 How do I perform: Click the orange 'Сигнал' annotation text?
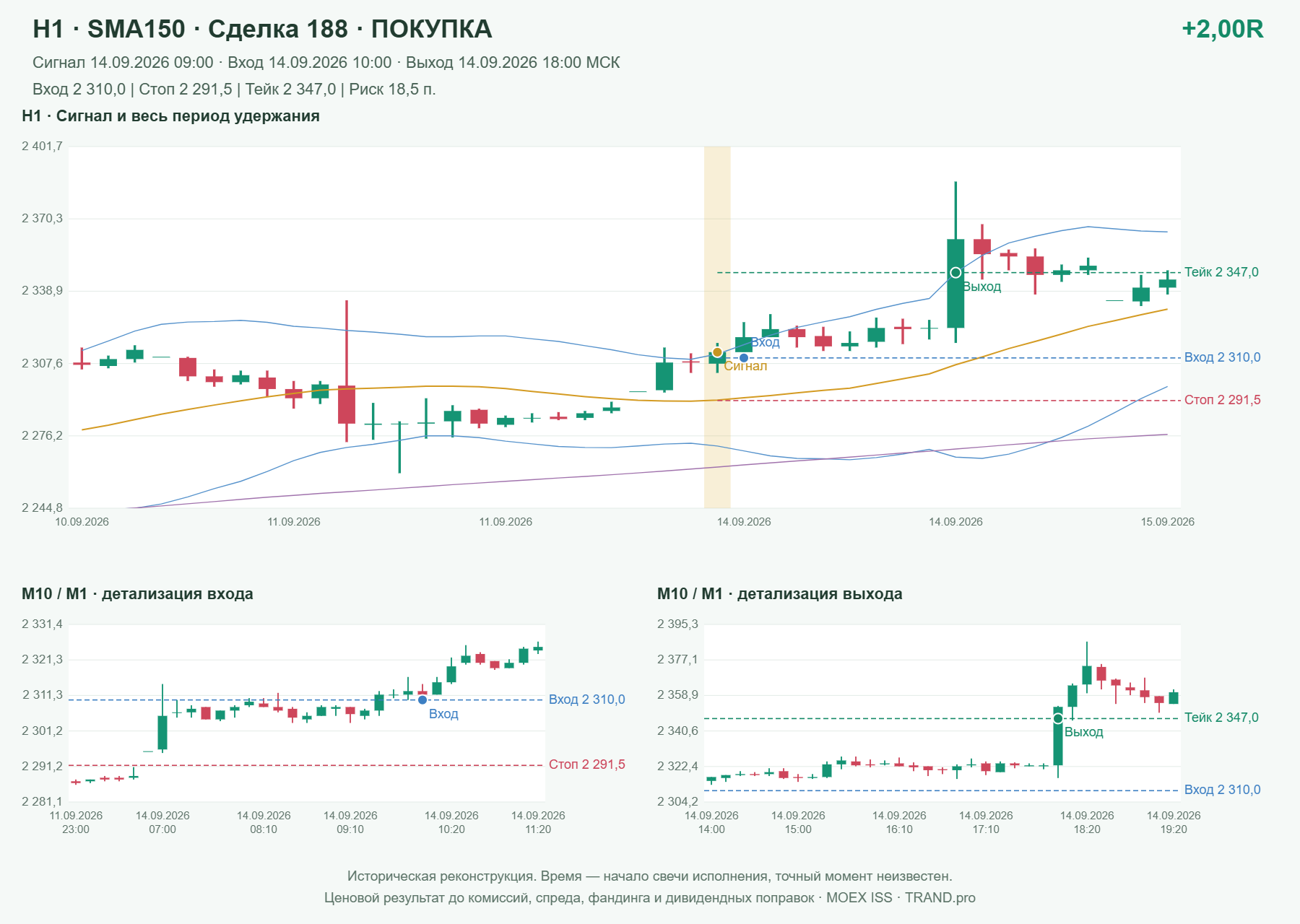point(745,366)
